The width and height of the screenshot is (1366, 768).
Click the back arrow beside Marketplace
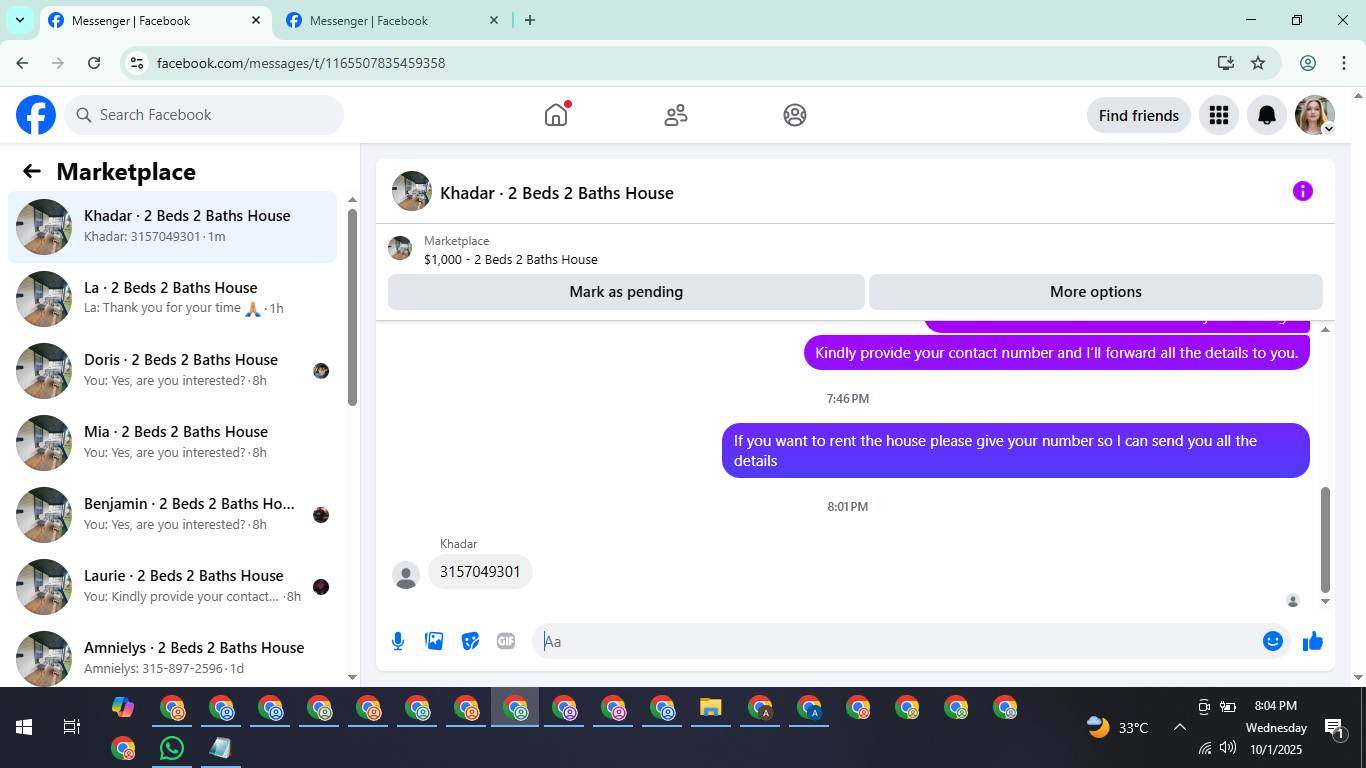(32, 171)
